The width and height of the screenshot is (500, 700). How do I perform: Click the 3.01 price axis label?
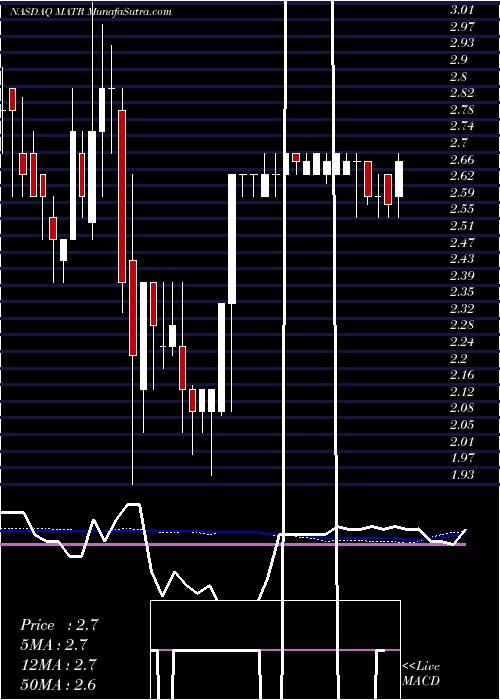coord(462,10)
